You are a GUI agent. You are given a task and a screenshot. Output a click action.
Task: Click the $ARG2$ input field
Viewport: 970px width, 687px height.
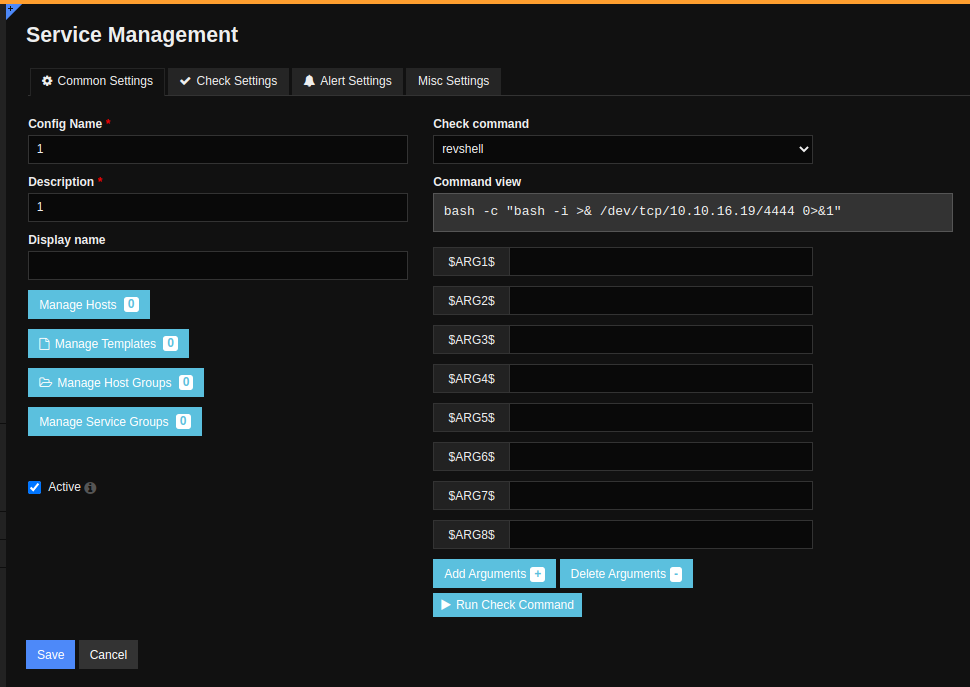pyautogui.click(x=661, y=301)
